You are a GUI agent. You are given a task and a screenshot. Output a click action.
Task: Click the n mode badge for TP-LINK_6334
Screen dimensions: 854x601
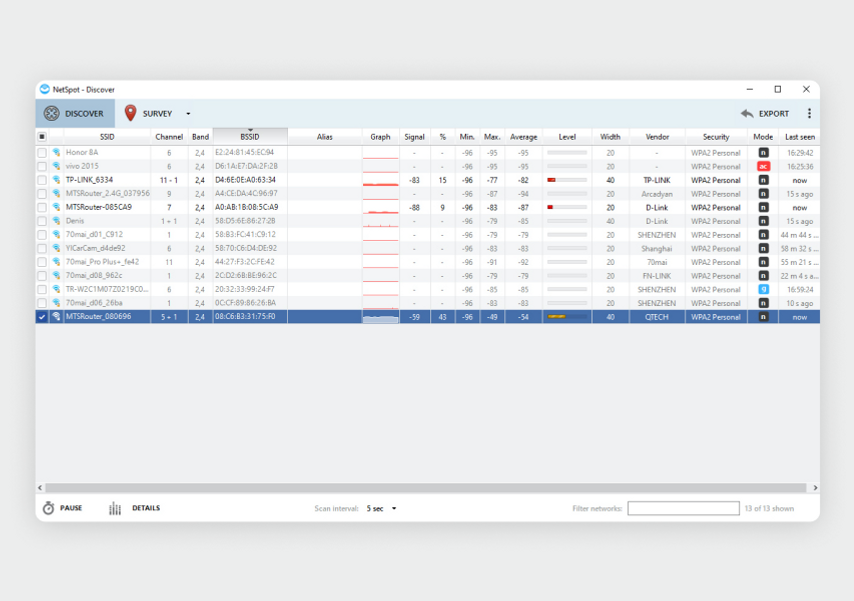pyautogui.click(x=763, y=180)
